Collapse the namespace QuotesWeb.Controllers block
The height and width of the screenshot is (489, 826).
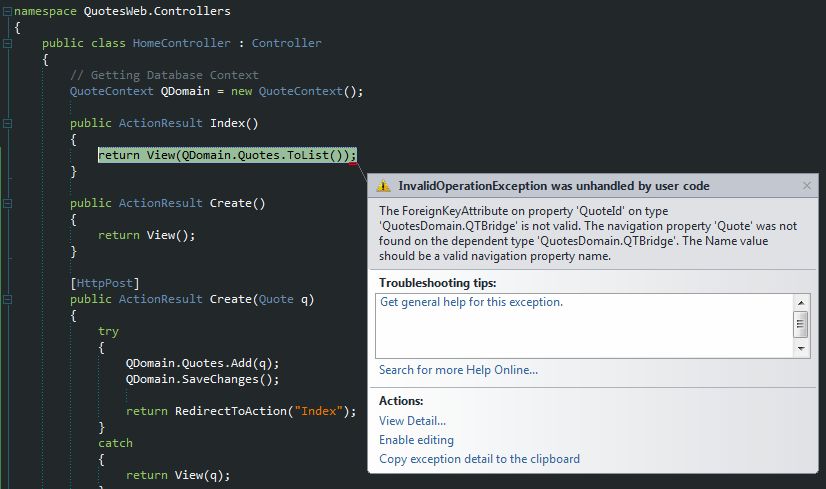click(7, 11)
